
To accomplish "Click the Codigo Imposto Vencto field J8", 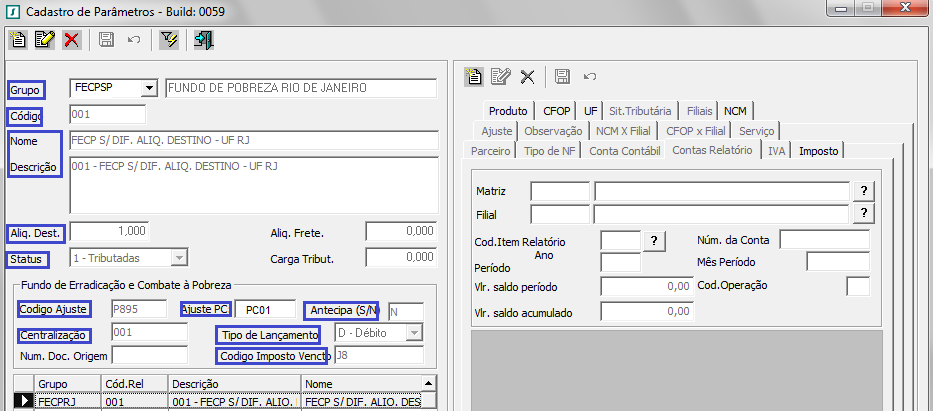I will (x=379, y=355).
